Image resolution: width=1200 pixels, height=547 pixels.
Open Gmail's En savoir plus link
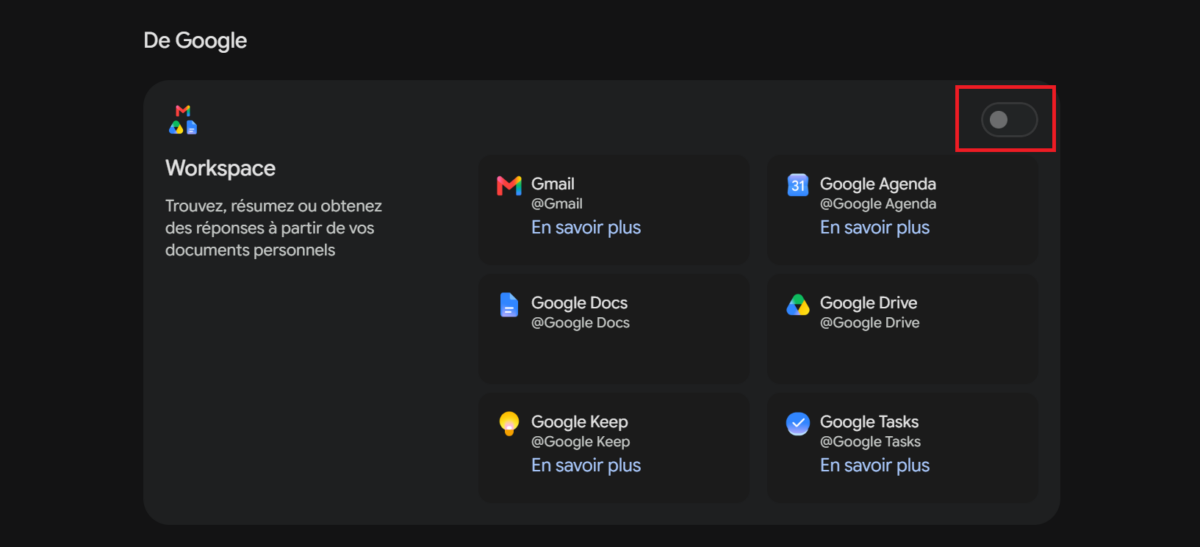pos(586,227)
